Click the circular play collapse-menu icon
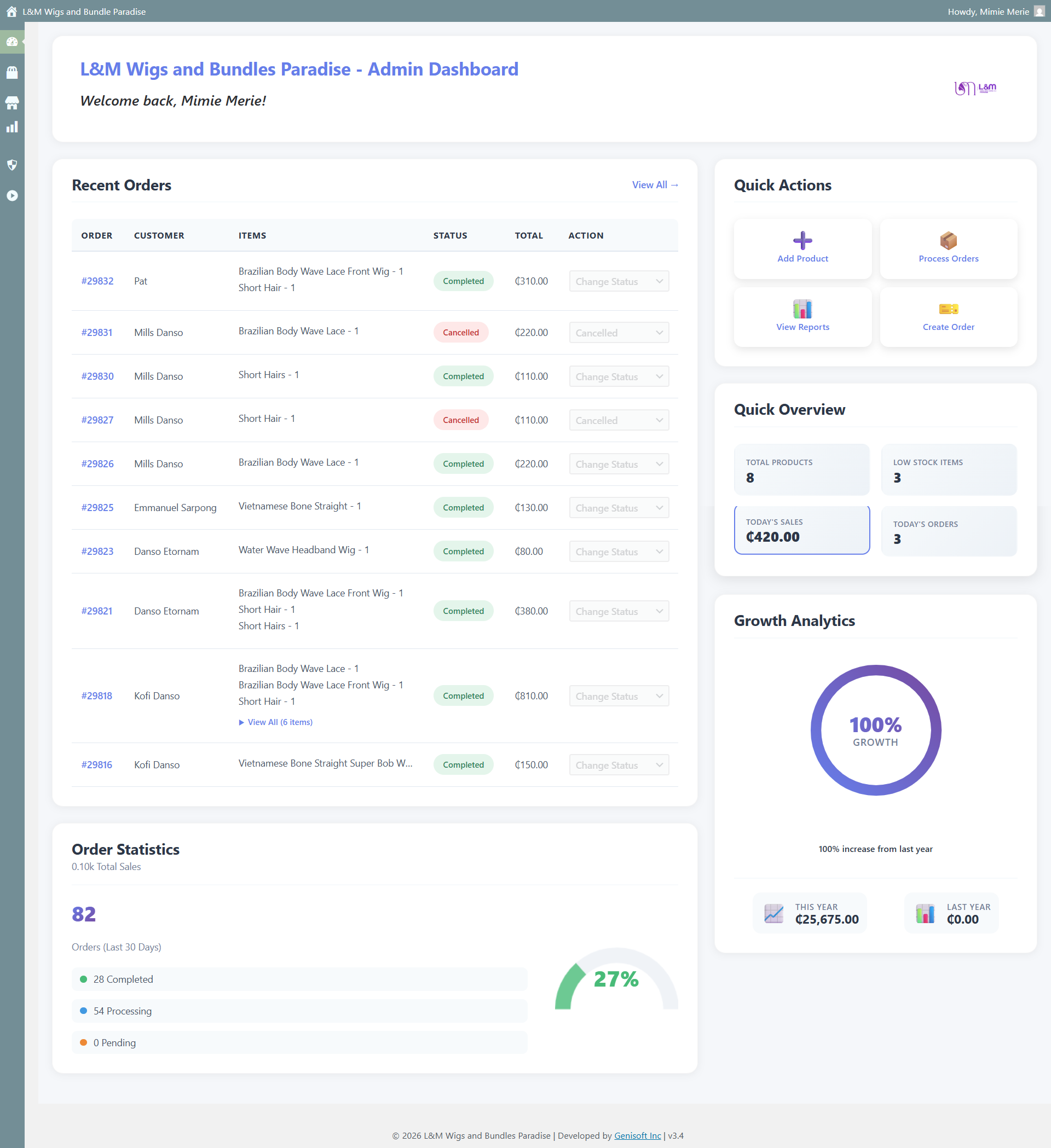 click(12, 195)
